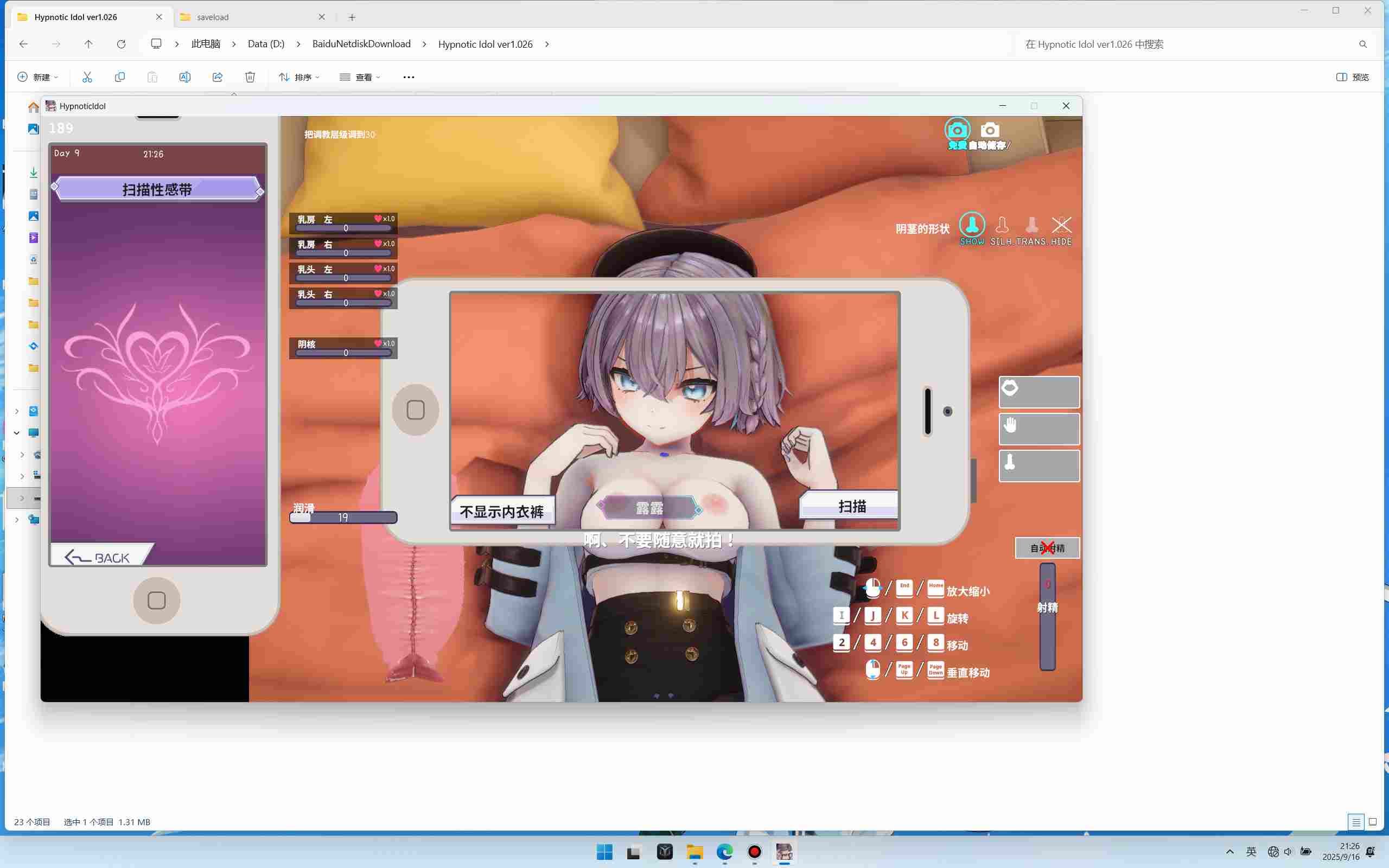Switch Explorer to details list view

[1356, 822]
